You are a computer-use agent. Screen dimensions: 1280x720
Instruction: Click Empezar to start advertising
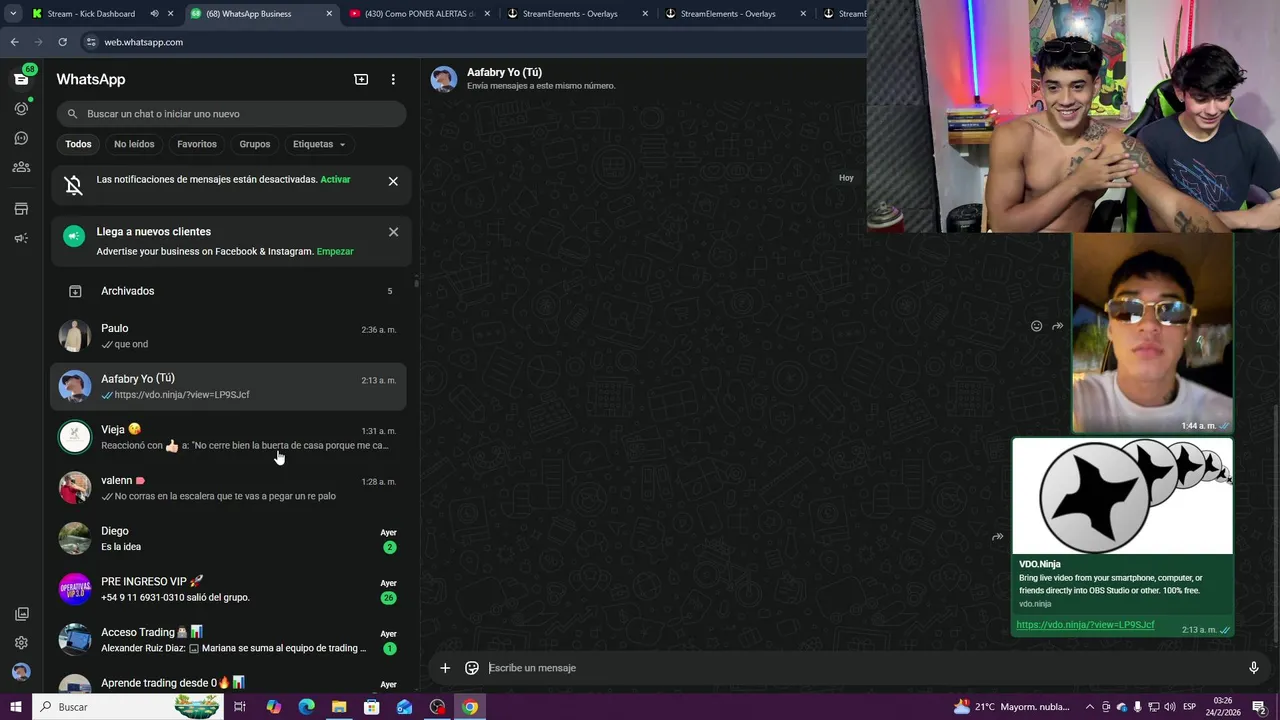coord(335,251)
